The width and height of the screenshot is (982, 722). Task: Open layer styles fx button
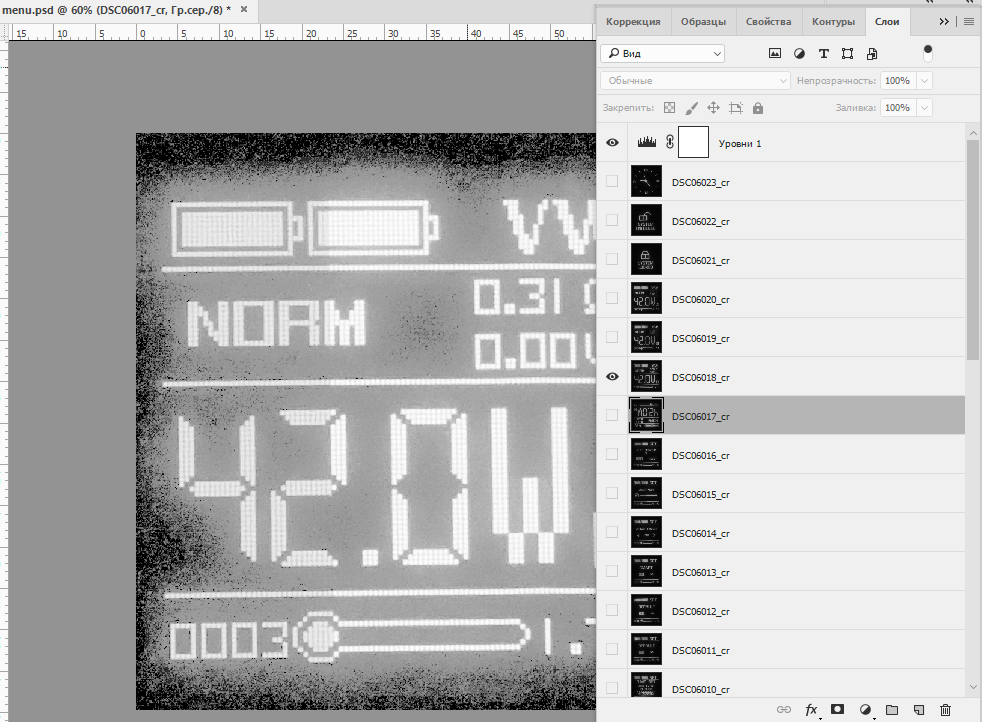coord(811,709)
